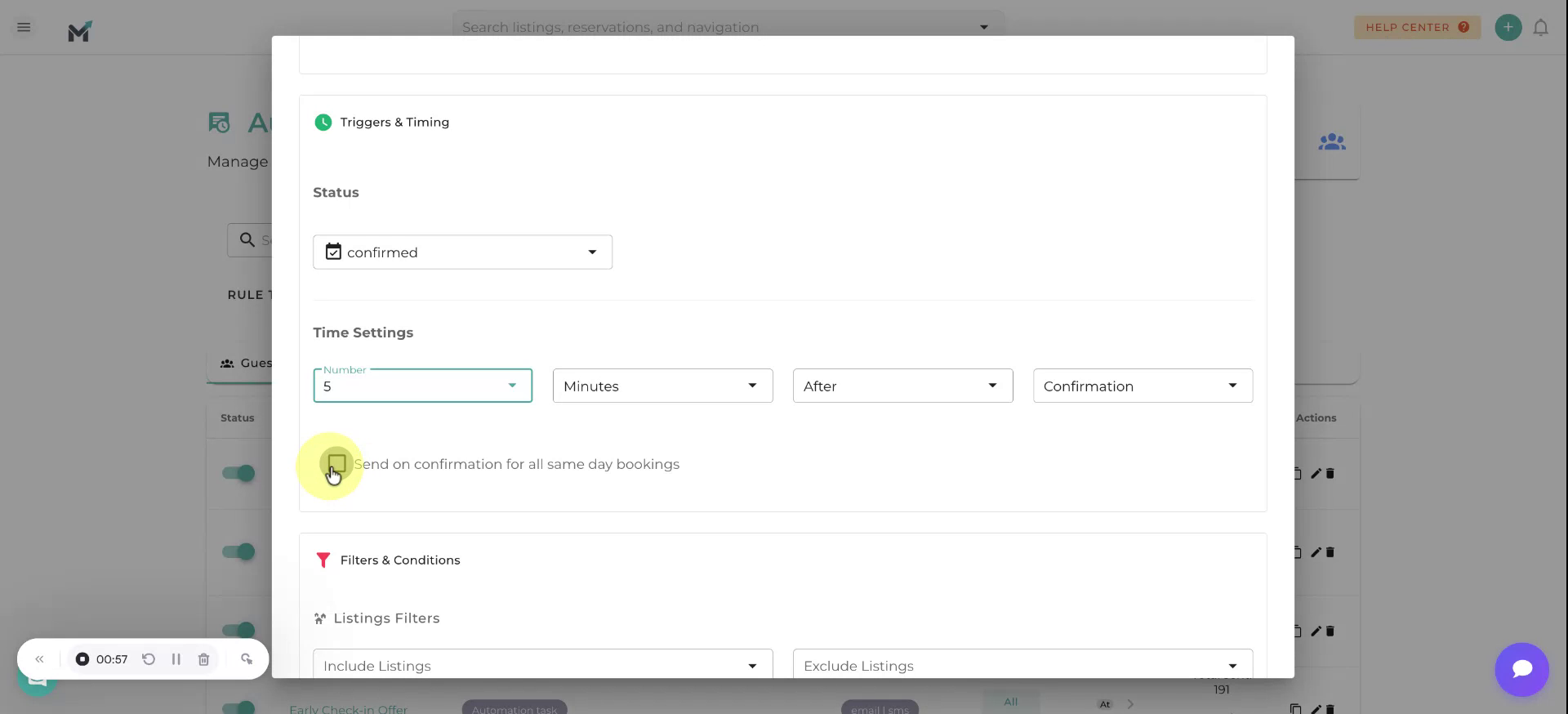1568x714 pixels.
Task: Click the All listings badge
Action: [1011, 702]
